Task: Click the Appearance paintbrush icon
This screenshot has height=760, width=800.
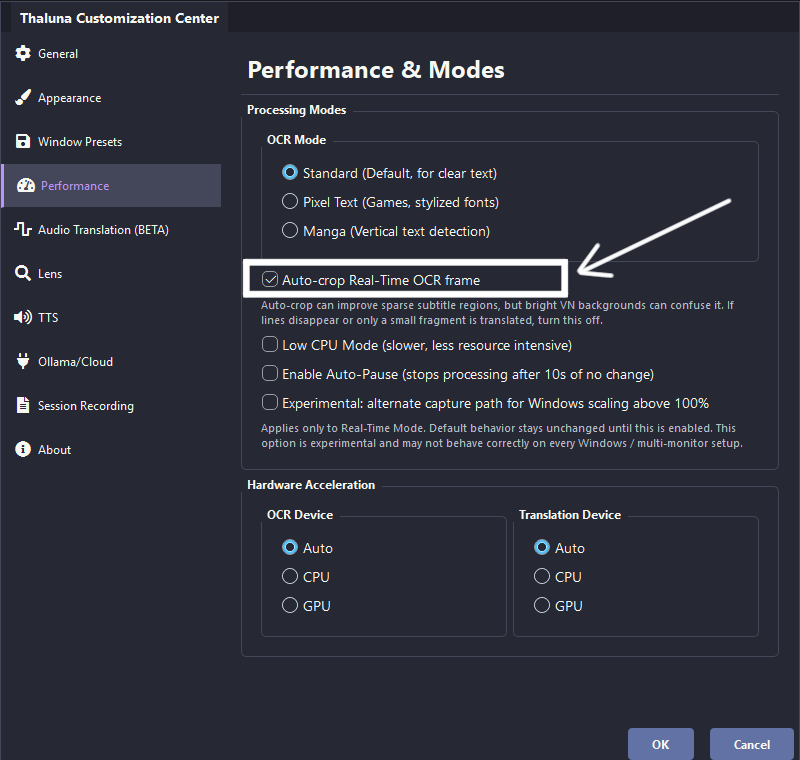Action: pyautogui.click(x=23, y=97)
